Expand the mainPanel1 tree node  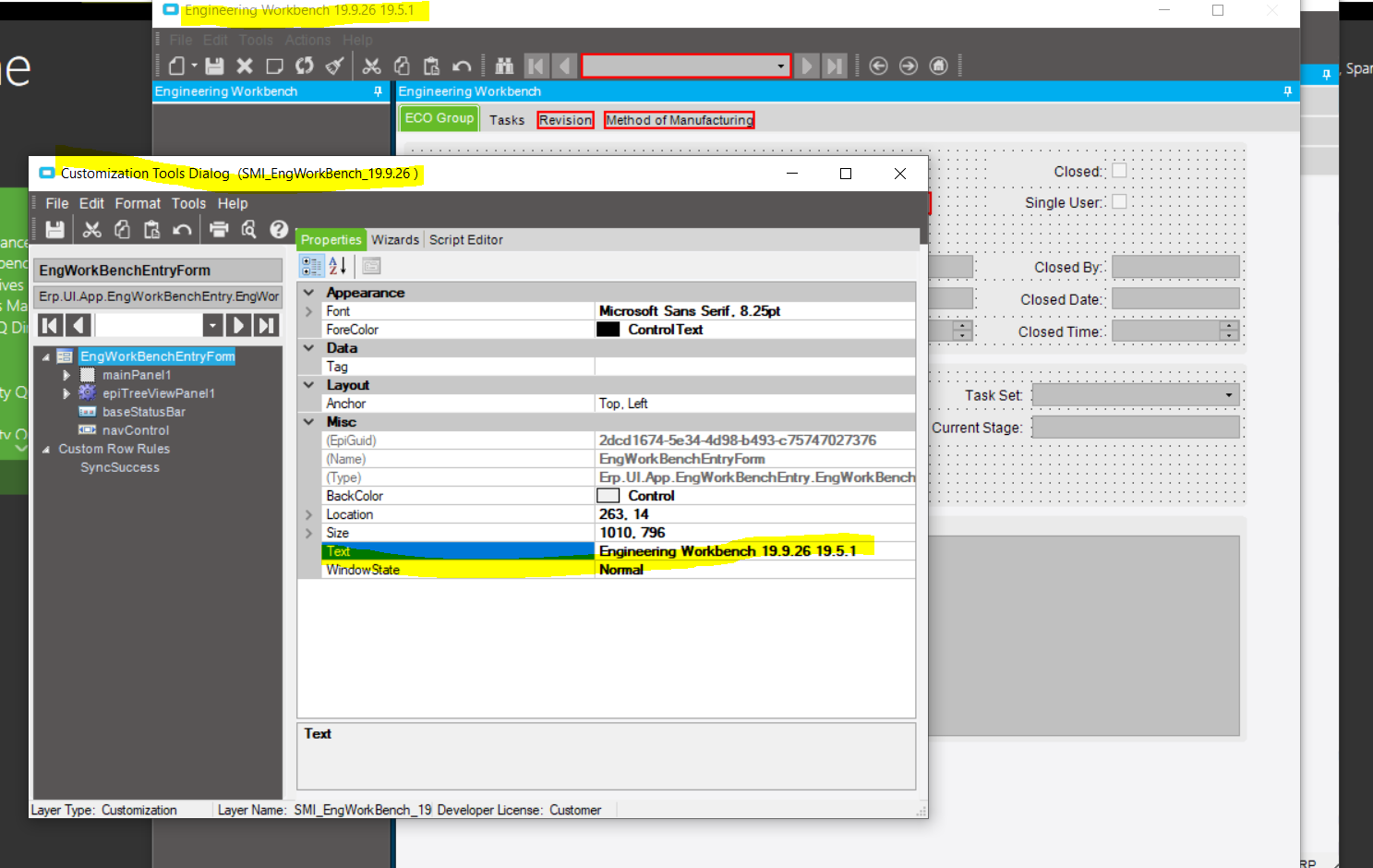click(x=66, y=375)
